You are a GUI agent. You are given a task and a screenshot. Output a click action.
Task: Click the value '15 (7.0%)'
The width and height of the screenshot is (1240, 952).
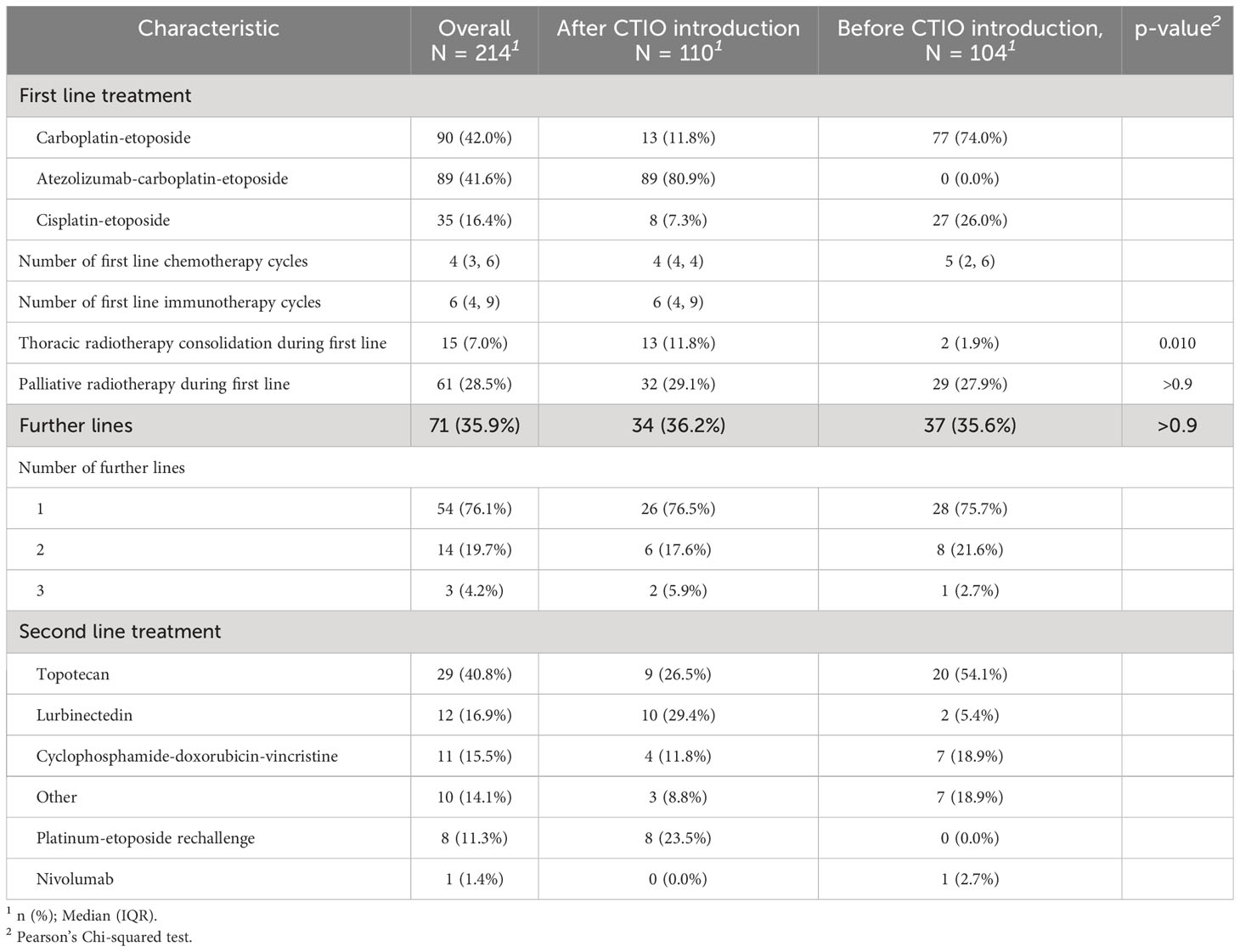(474, 343)
